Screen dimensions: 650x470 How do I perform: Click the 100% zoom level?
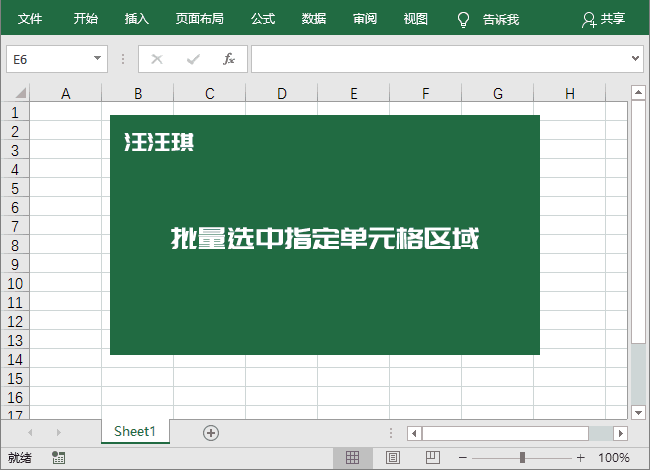[614, 458]
